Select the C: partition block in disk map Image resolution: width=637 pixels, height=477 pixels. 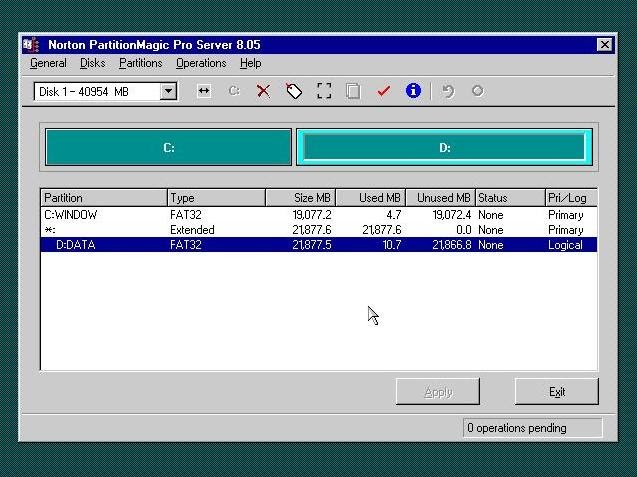click(169, 147)
